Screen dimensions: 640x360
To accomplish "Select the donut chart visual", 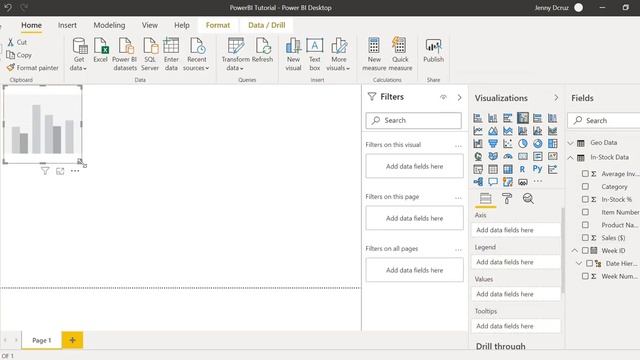I will click(538, 144).
